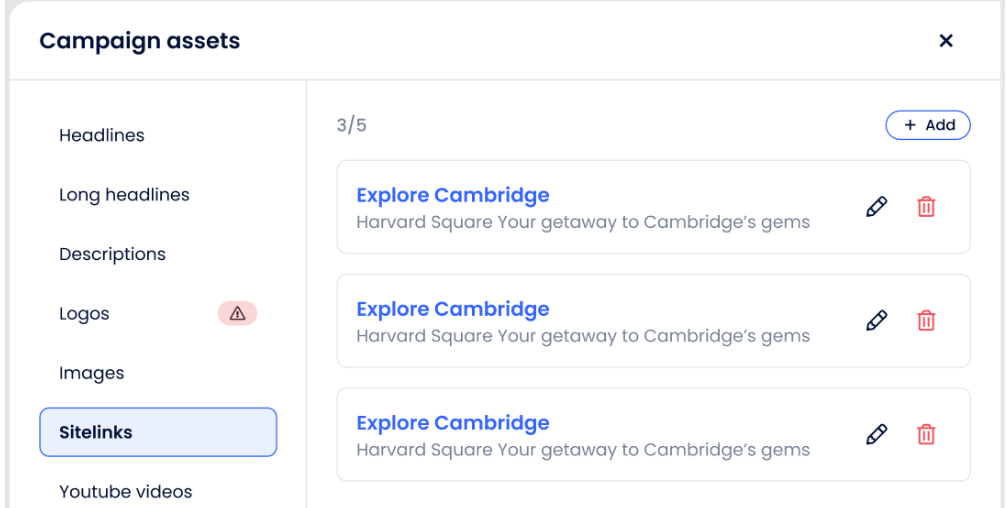Click pencil icon on second sitelink
This screenshot has height=508, width=1006.
coord(876,321)
